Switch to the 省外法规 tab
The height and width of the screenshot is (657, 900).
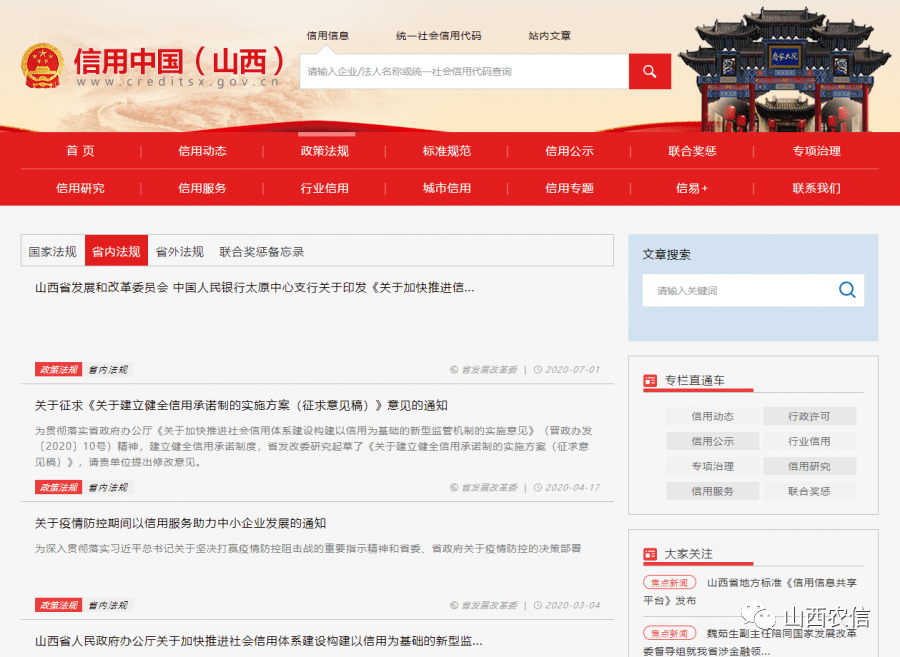[x=180, y=251]
